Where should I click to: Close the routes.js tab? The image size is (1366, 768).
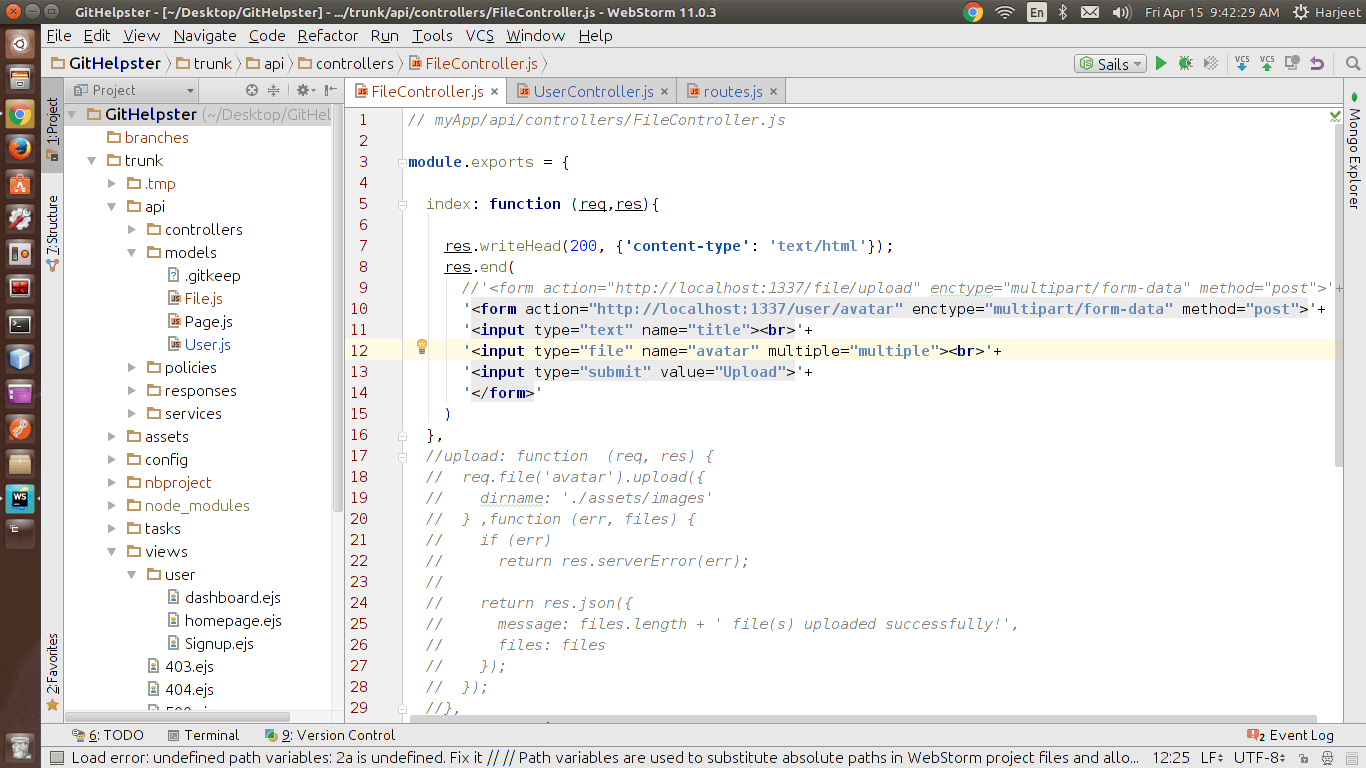tap(773, 92)
